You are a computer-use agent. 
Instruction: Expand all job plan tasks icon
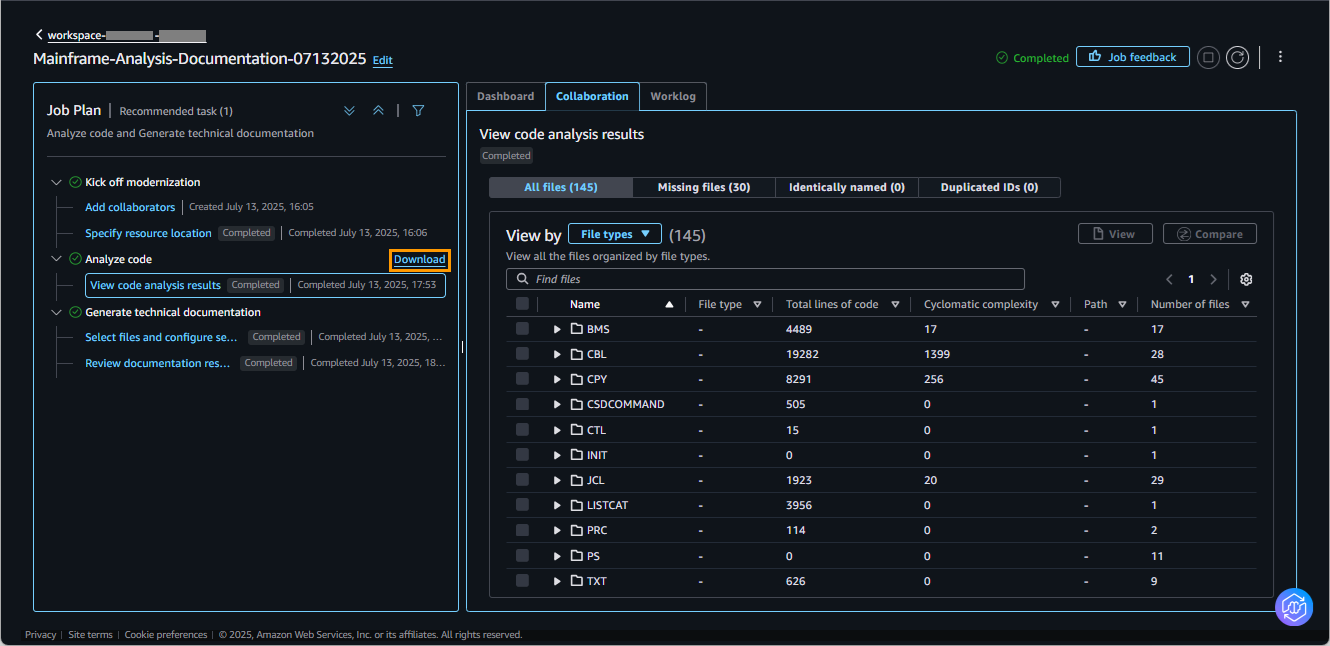(x=349, y=111)
